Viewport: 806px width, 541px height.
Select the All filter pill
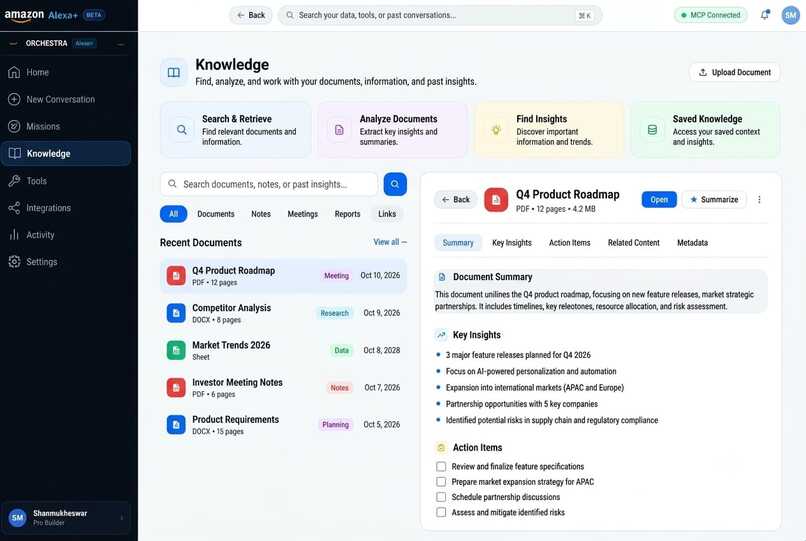(174, 214)
